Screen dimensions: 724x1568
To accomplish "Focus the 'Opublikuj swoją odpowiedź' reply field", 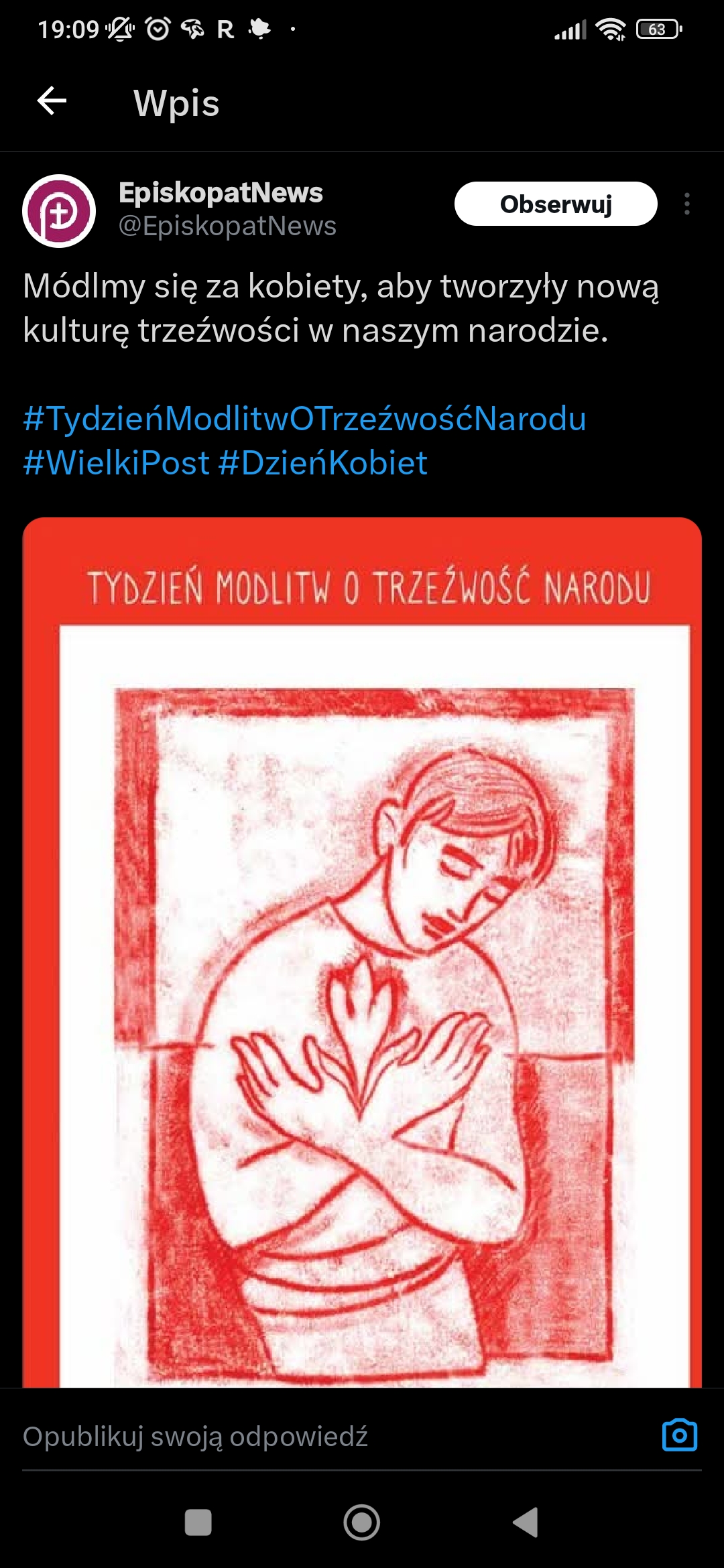I will point(335,1436).
